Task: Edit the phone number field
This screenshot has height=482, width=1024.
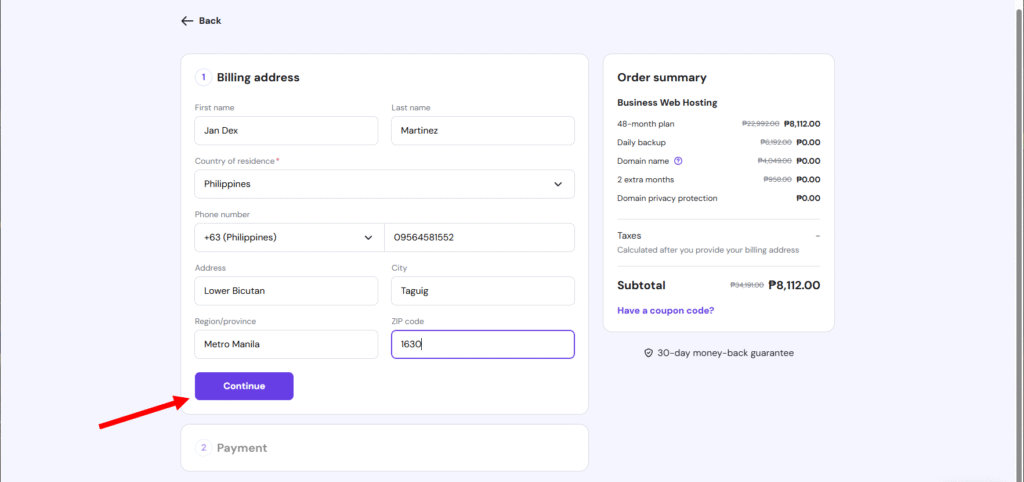Action: 479,238
